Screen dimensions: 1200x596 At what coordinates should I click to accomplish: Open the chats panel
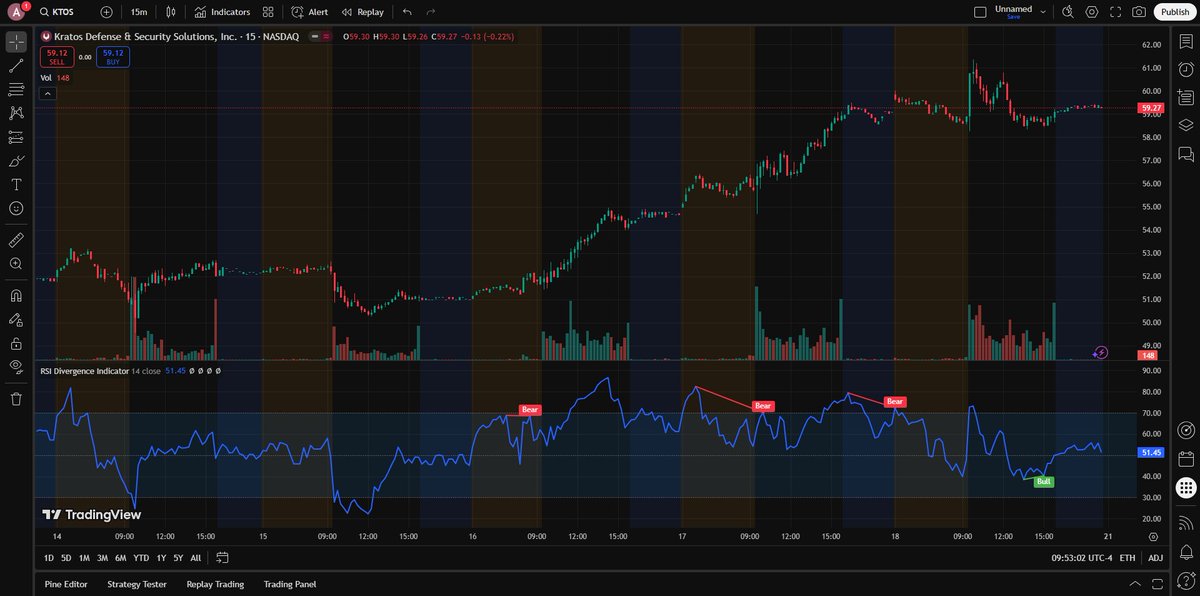1186,153
